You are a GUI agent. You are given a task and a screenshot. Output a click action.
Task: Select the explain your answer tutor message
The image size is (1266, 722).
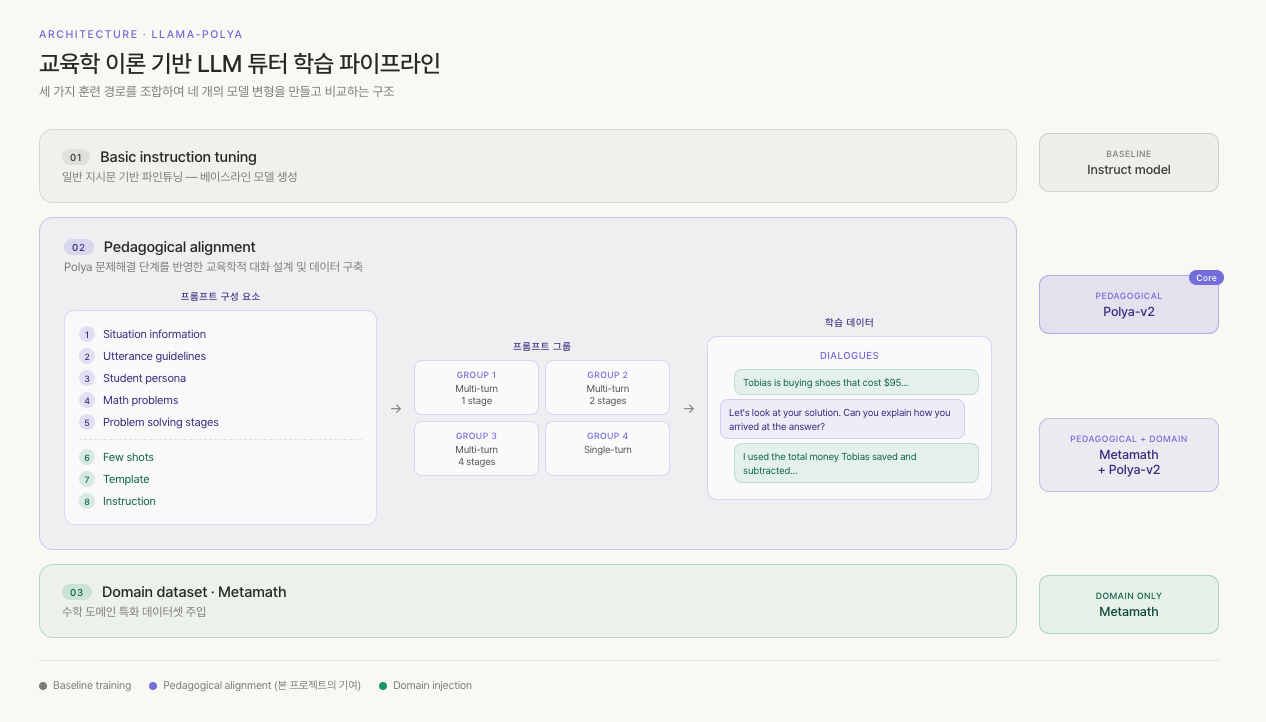842,418
